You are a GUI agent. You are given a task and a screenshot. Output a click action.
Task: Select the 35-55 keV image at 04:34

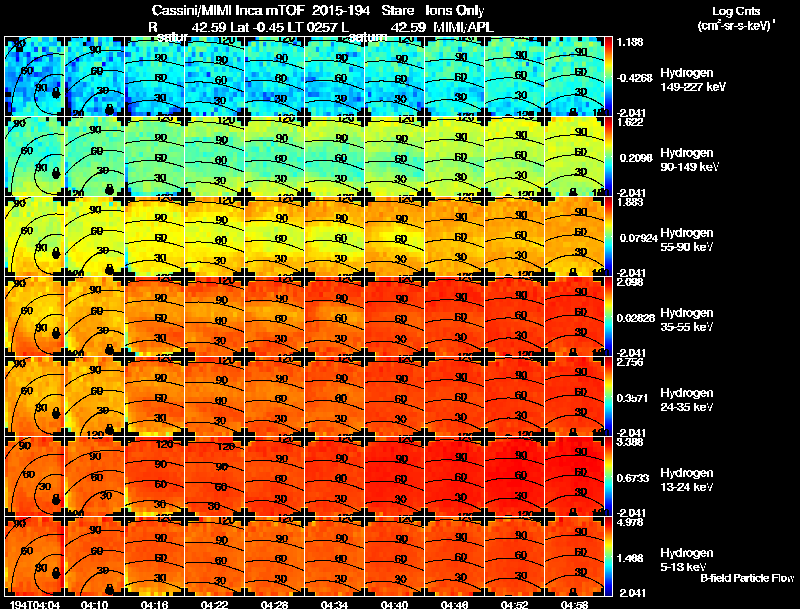click(x=334, y=316)
